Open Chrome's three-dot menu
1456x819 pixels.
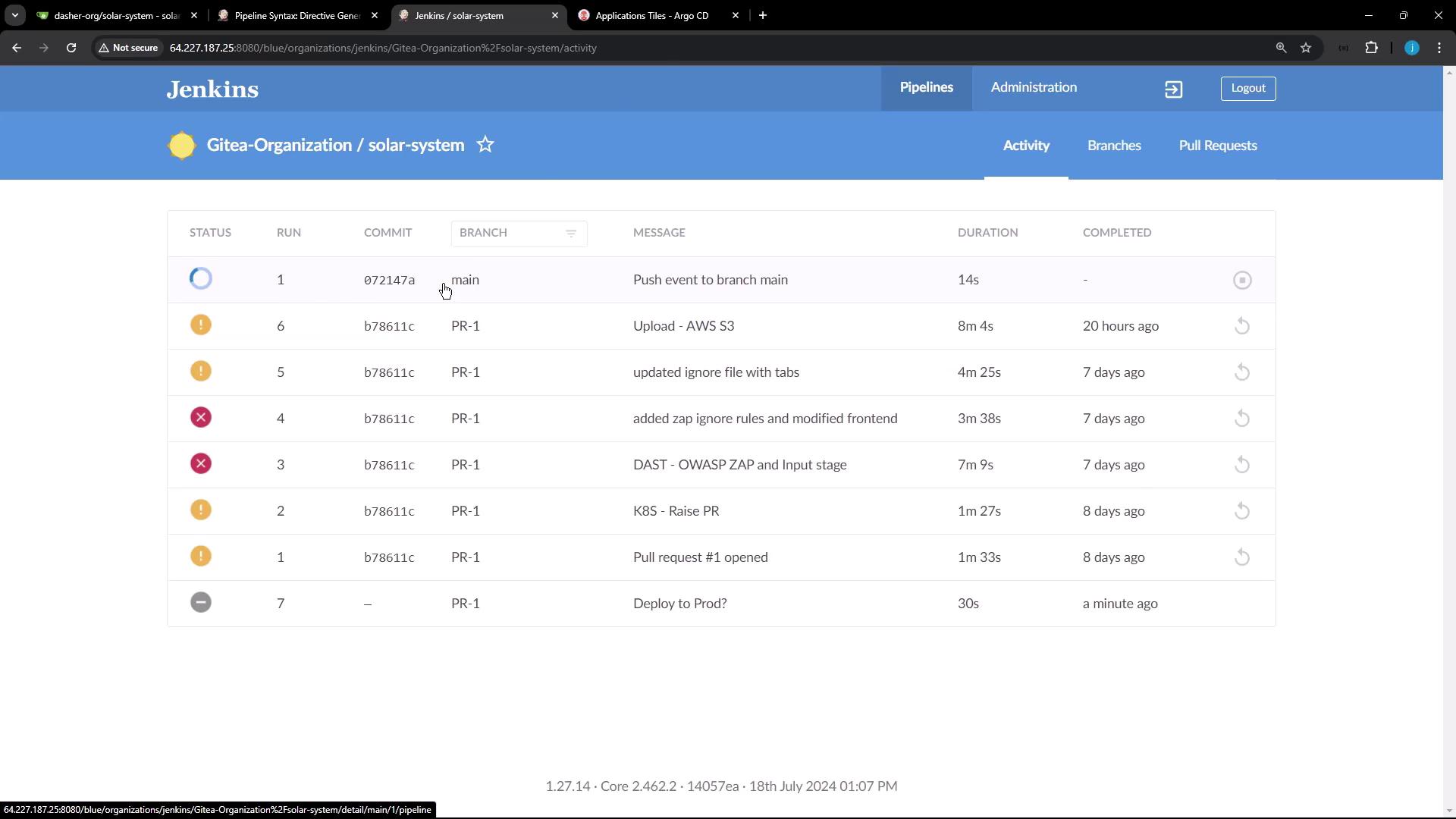coord(1439,48)
